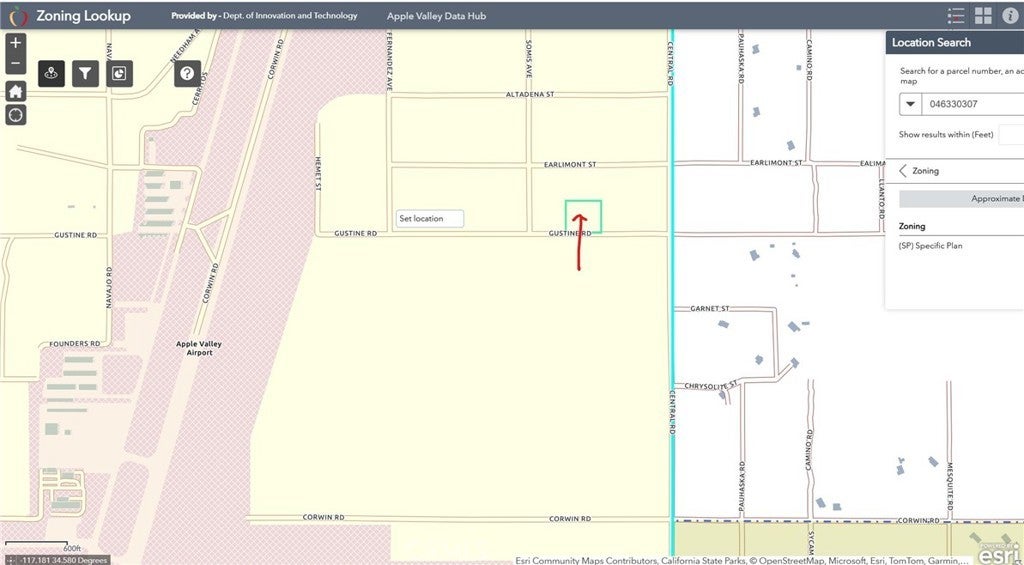The height and width of the screenshot is (565, 1024).
Task: Open the help widget
Action: click(187, 73)
